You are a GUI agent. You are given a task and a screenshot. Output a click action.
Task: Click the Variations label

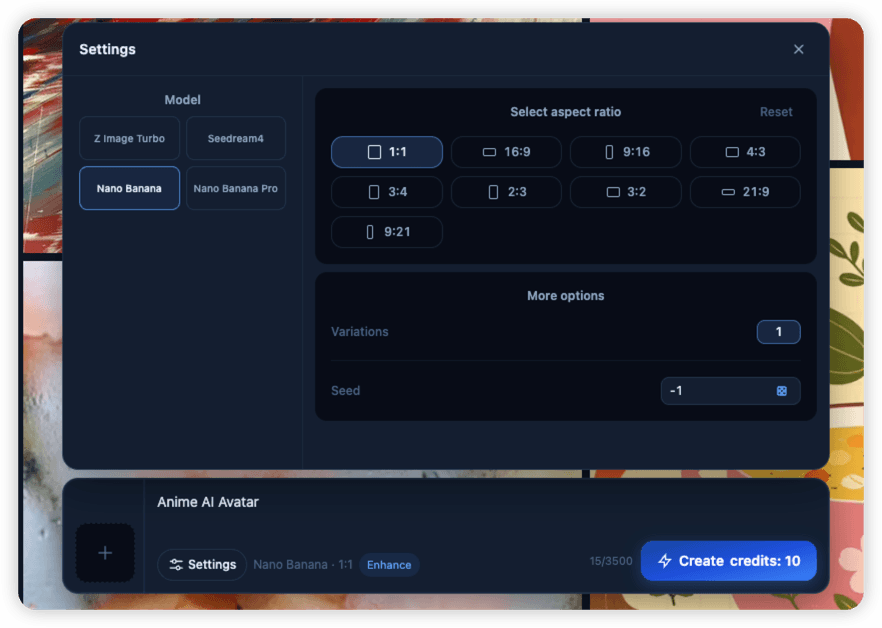click(x=359, y=332)
